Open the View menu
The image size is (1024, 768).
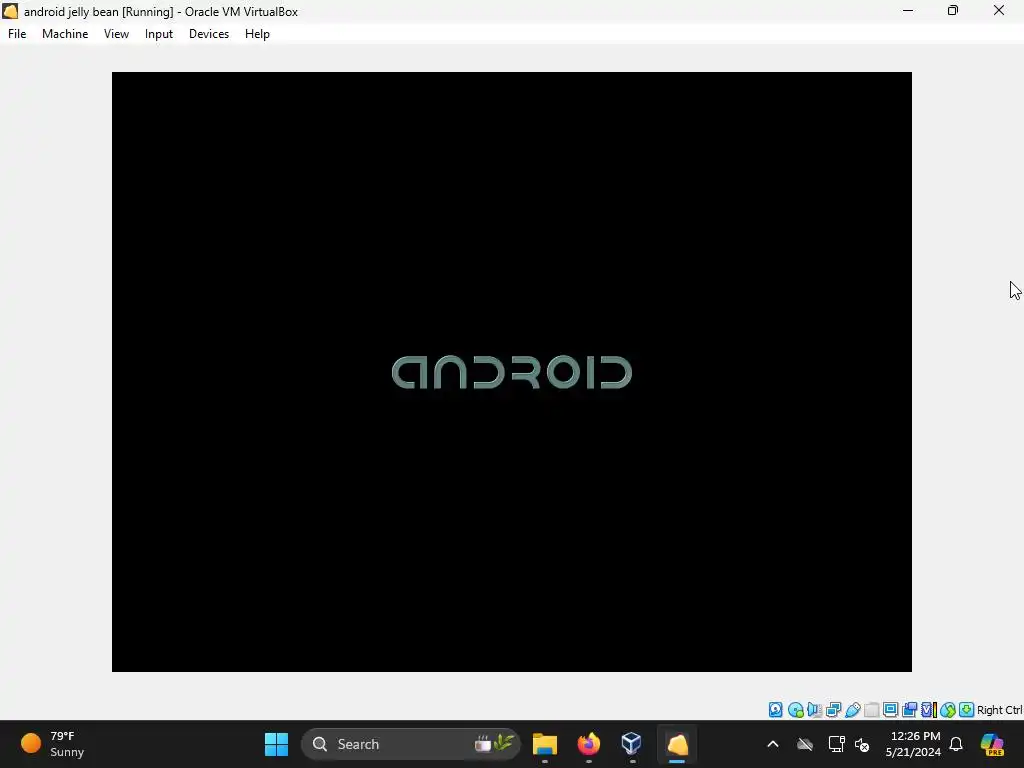116,34
